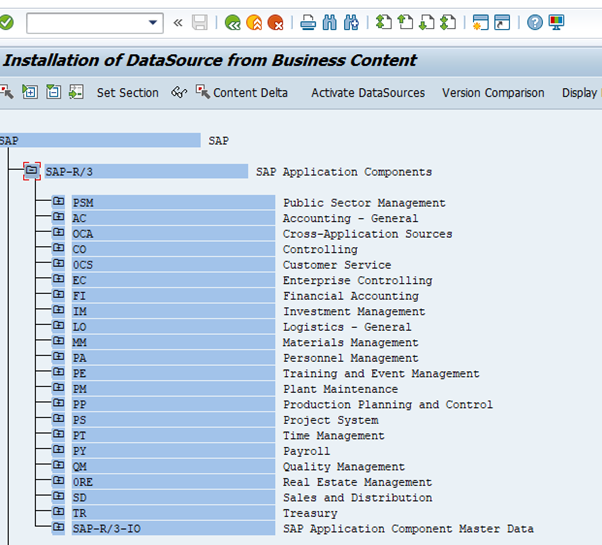This screenshot has width=602, height=545.
Task: Click the Save floppy disk icon
Action: pyautogui.click(x=200, y=23)
